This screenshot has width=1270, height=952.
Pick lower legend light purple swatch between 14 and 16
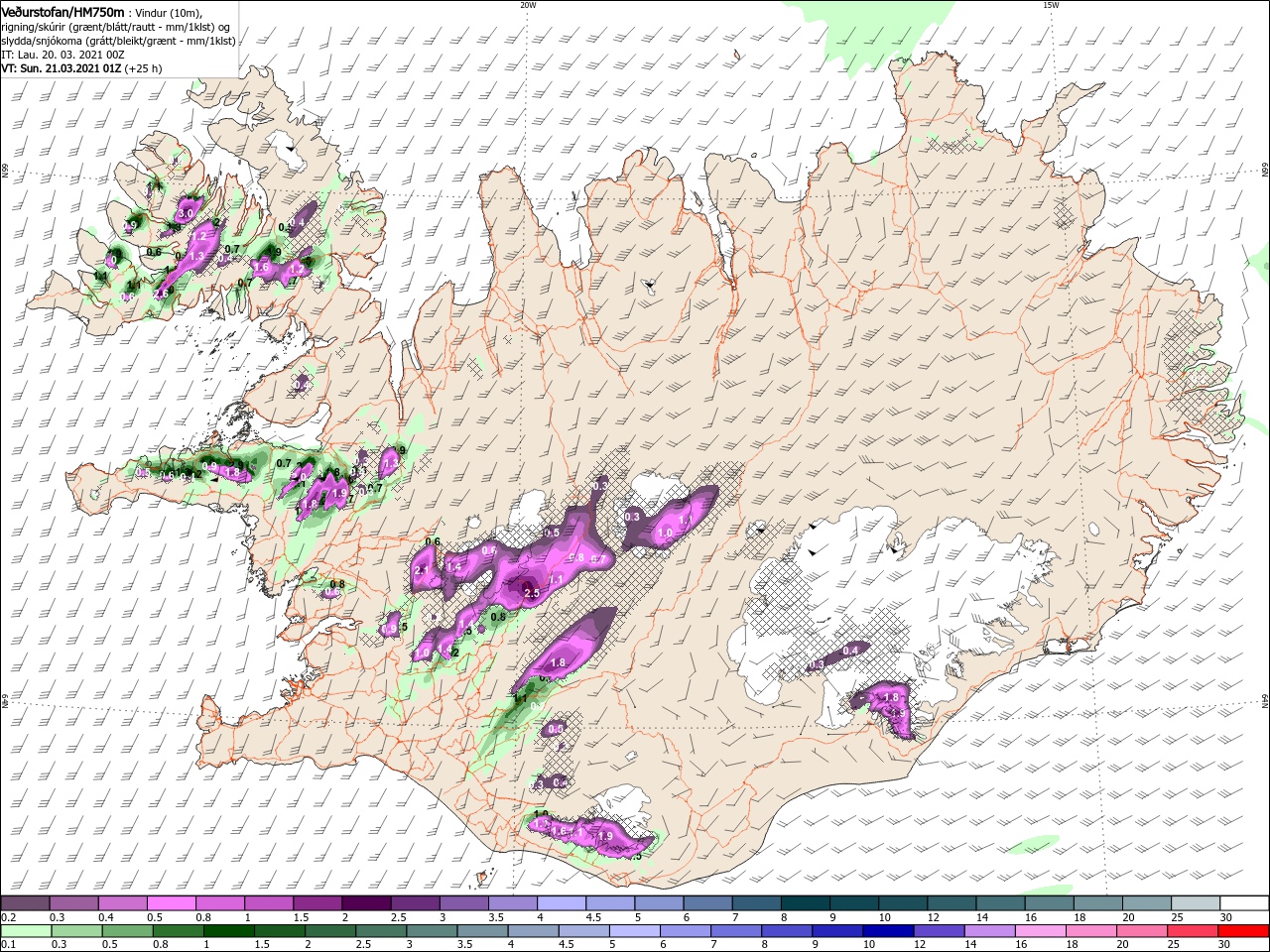(990, 931)
